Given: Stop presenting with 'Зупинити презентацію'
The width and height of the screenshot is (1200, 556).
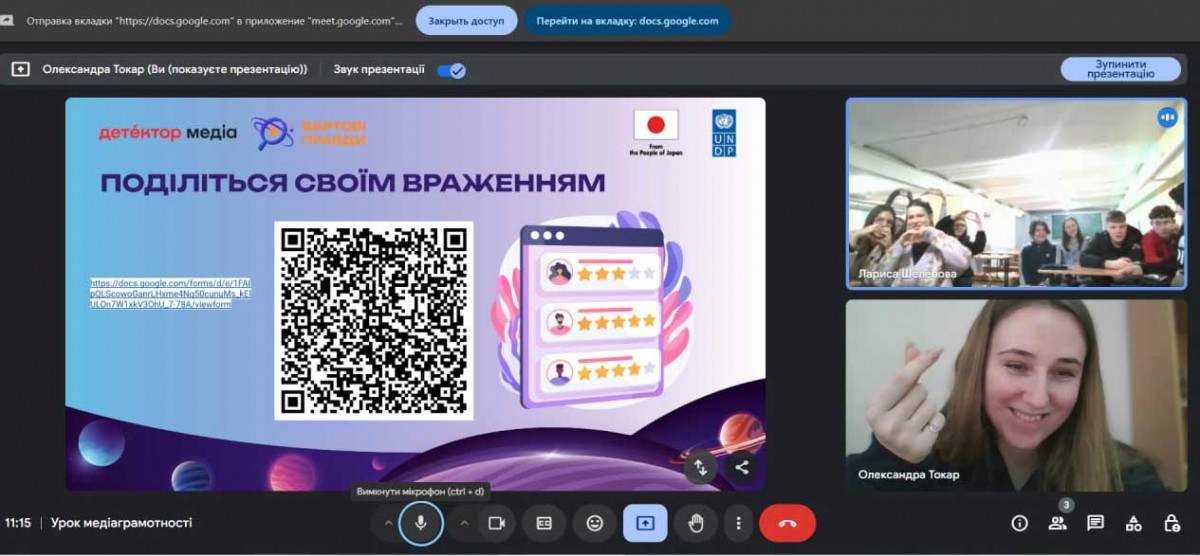Looking at the screenshot, I should (x=1120, y=69).
